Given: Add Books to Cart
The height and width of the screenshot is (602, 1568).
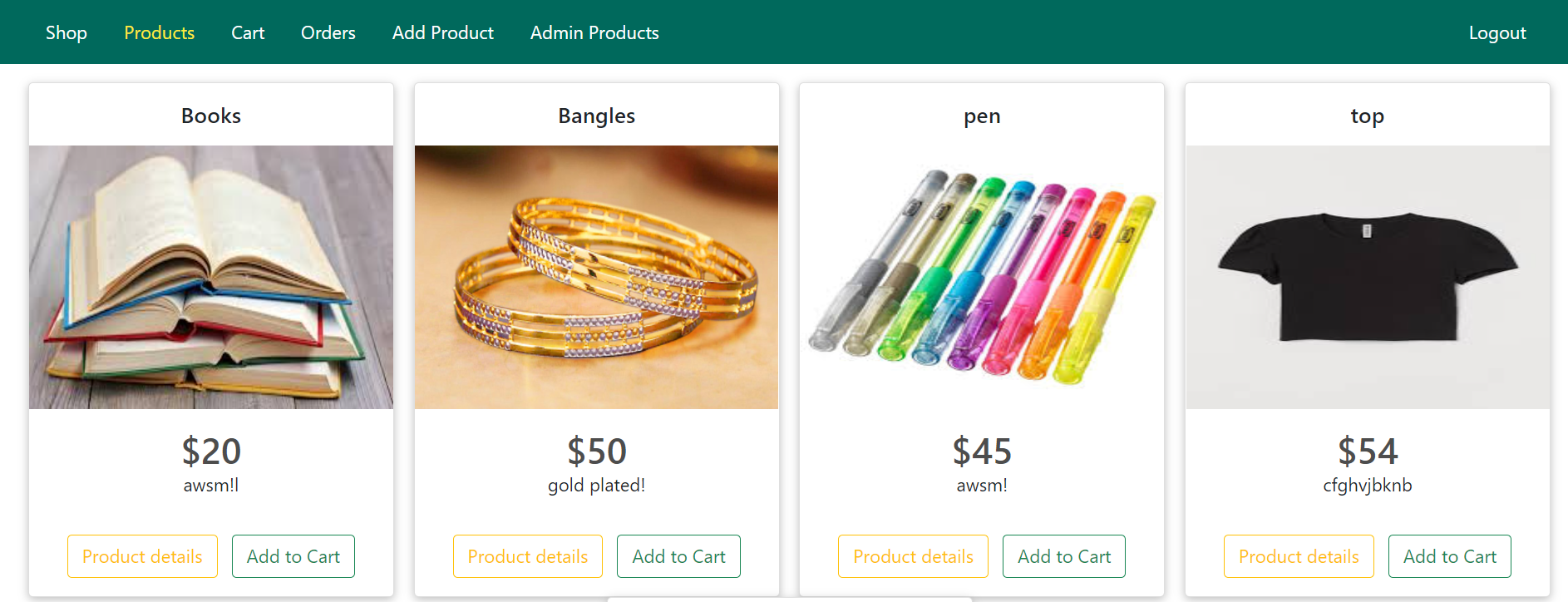Looking at the screenshot, I should click(x=293, y=556).
